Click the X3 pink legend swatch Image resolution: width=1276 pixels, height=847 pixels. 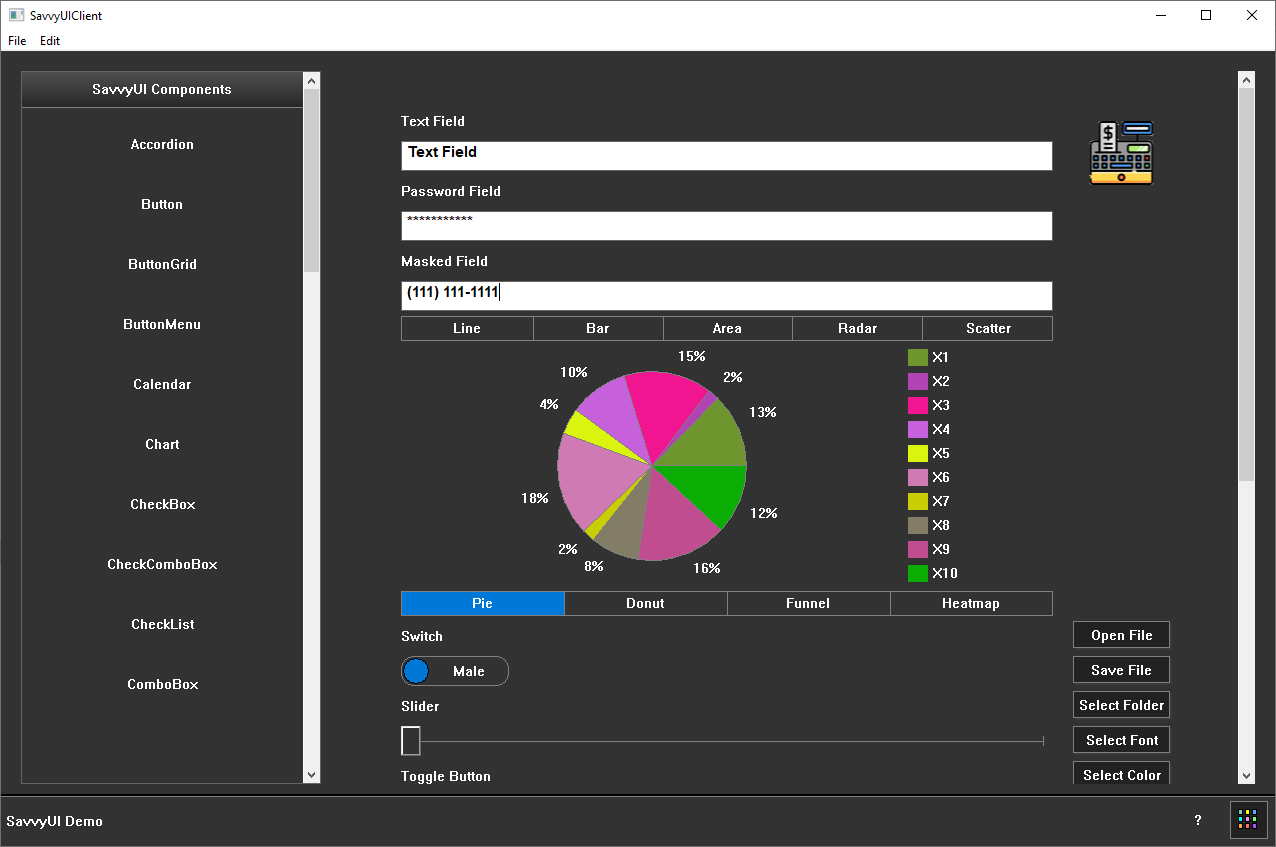917,405
